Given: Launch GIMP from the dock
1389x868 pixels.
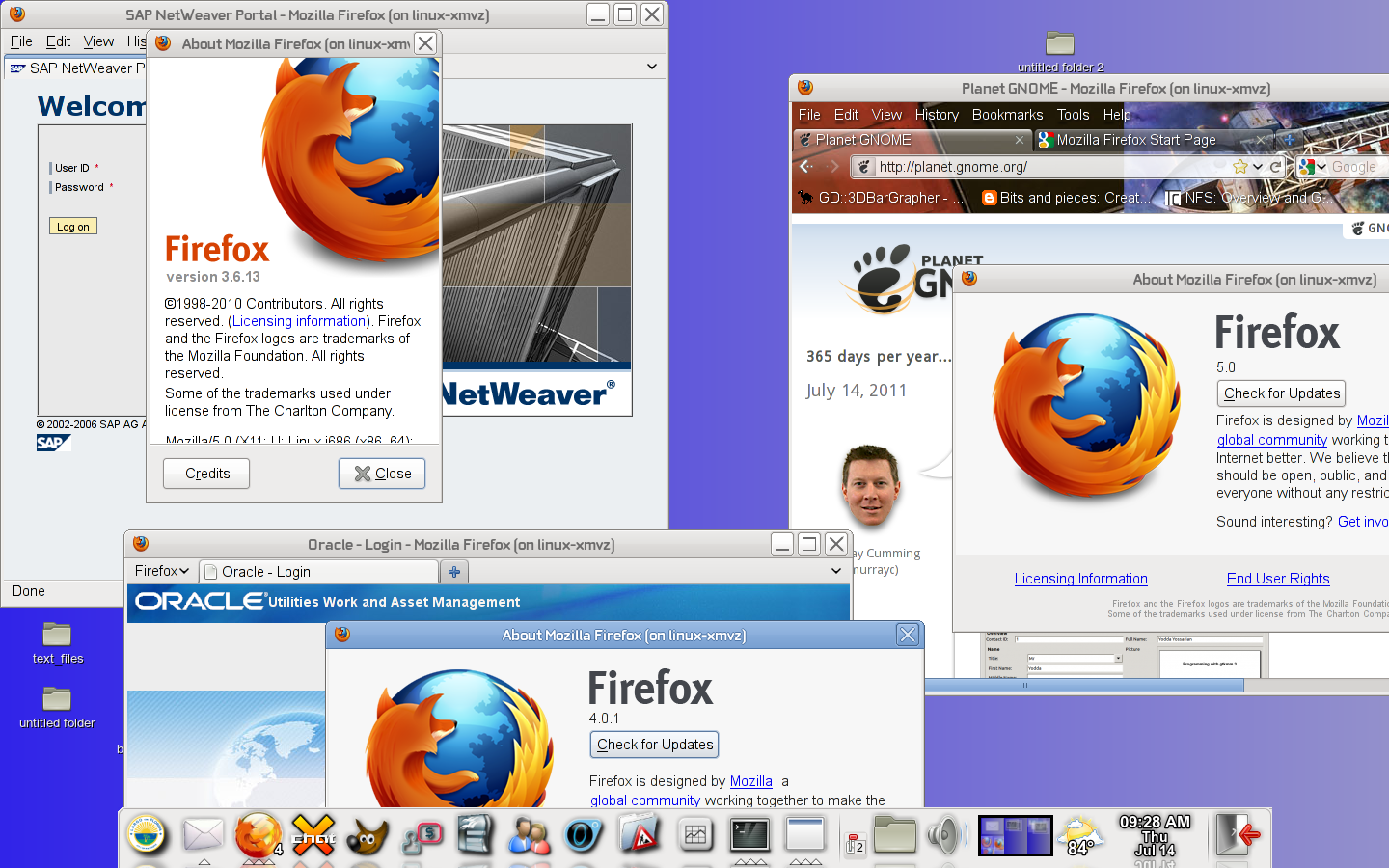Looking at the screenshot, I should click(x=368, y=835).
